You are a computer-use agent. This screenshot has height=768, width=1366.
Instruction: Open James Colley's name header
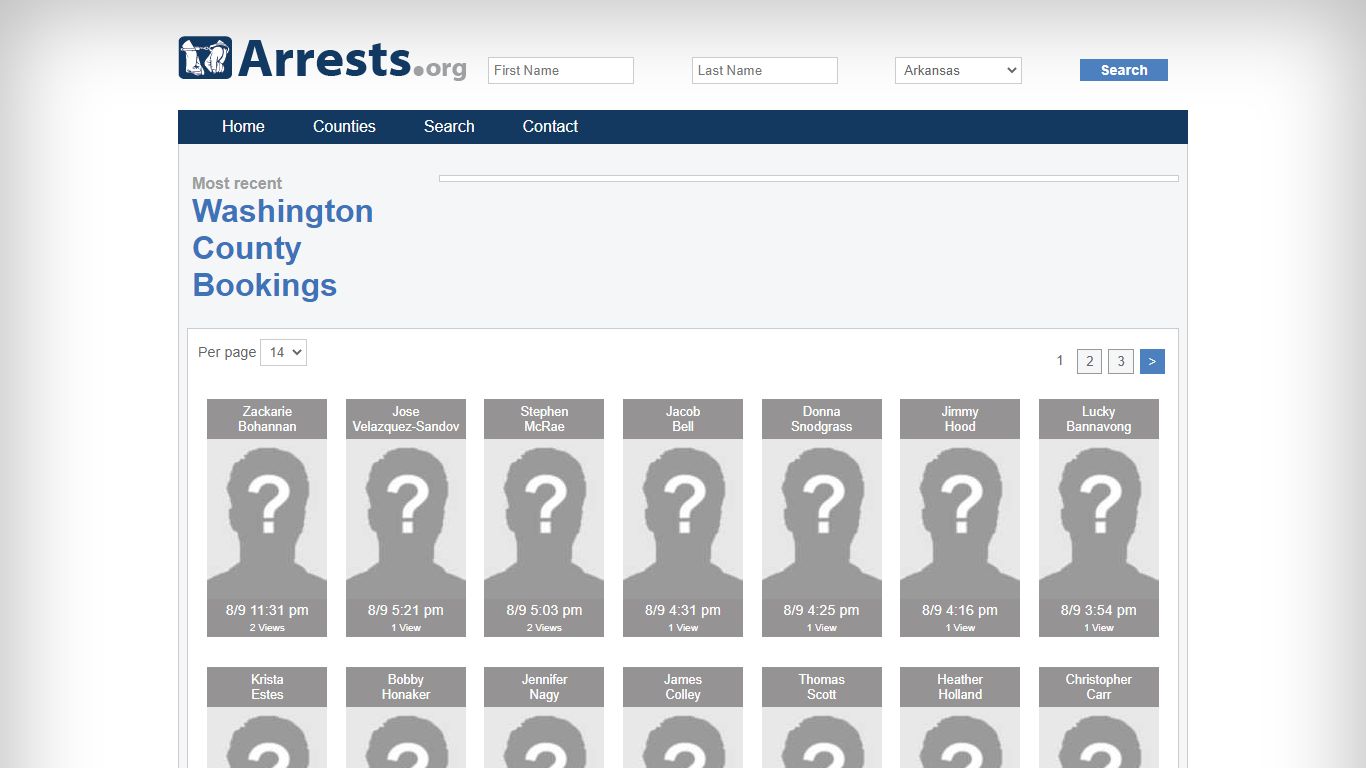(x=683, y=687)
